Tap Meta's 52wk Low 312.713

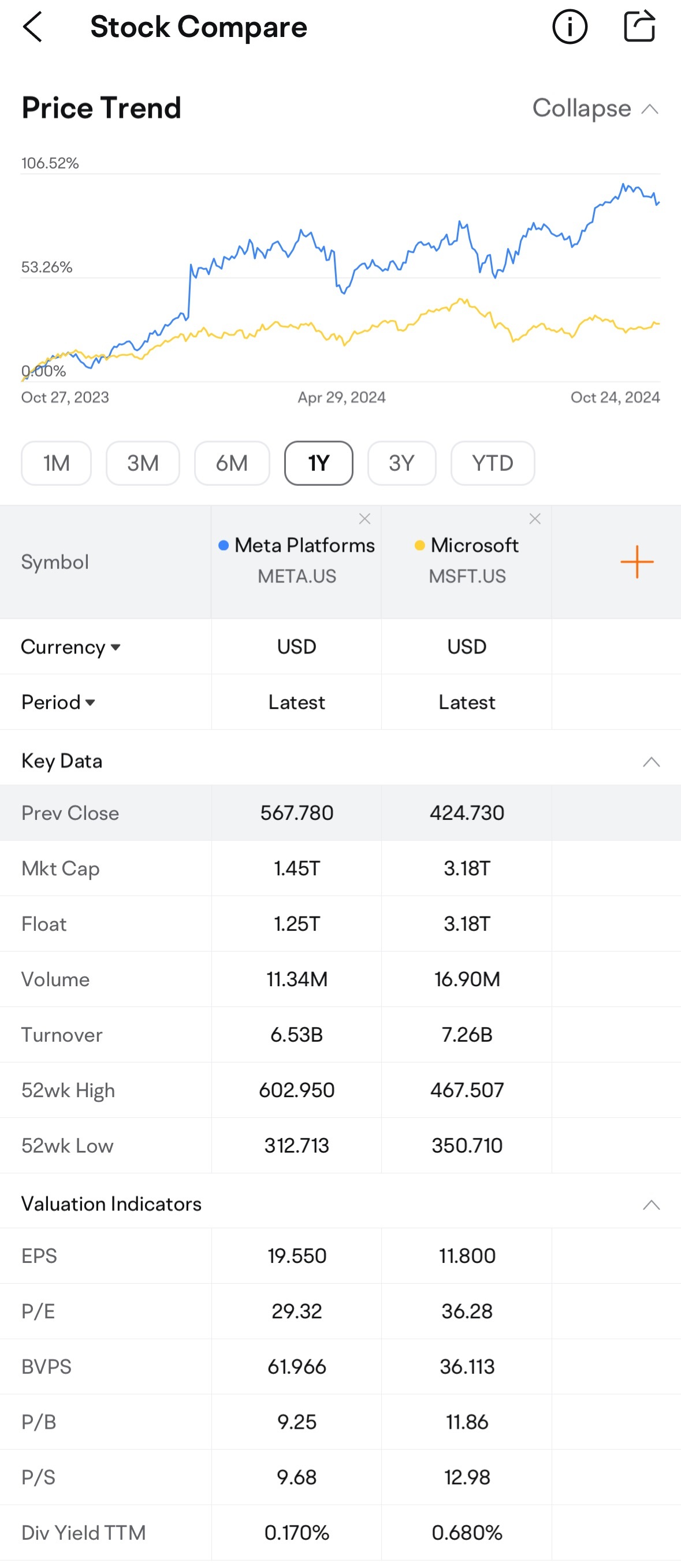297,1145
